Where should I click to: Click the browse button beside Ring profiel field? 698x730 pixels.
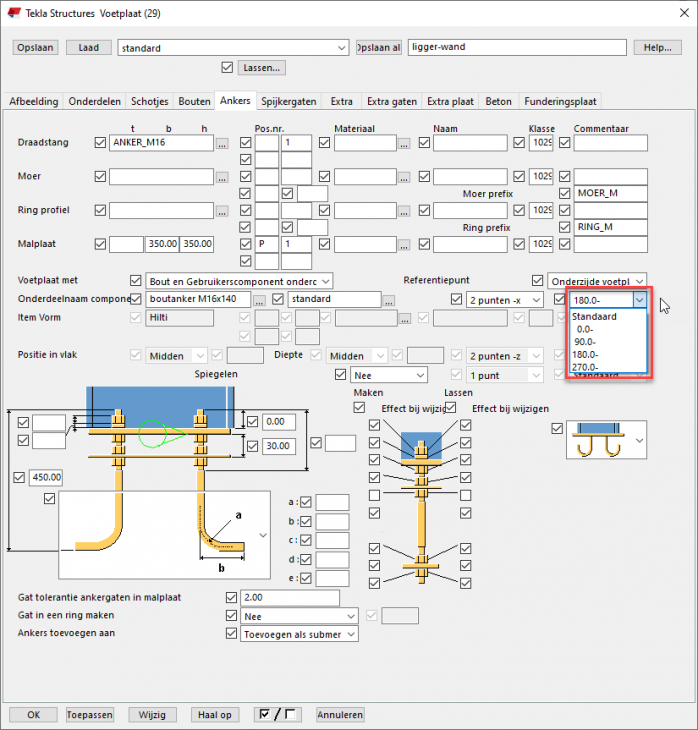point(222,211)
